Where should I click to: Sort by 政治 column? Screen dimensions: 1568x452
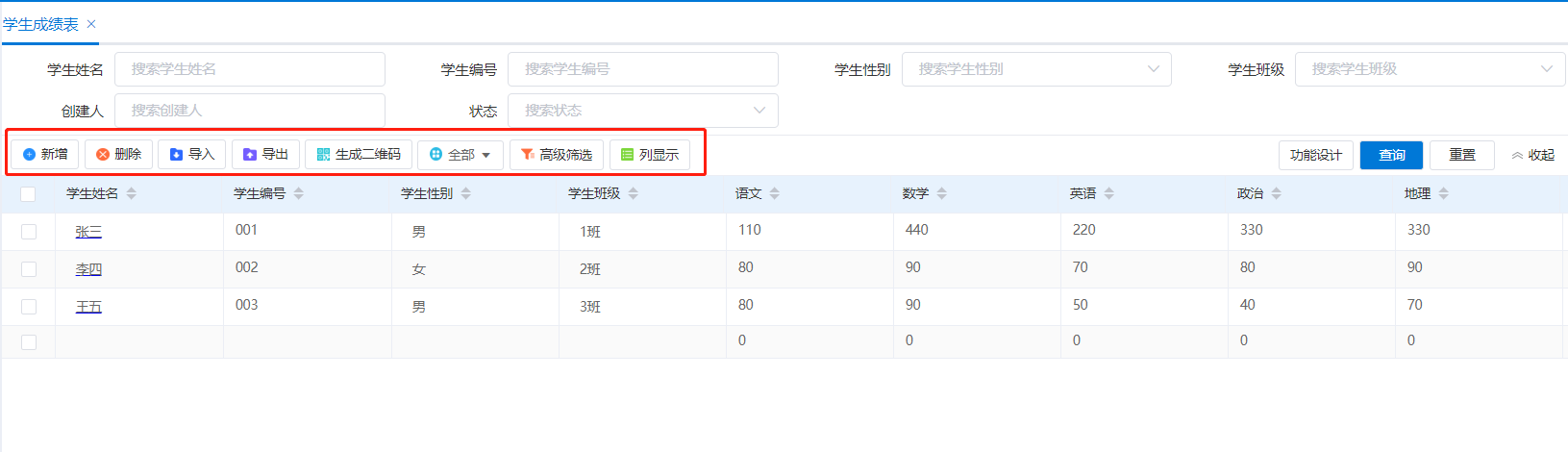click(1277, 193)
